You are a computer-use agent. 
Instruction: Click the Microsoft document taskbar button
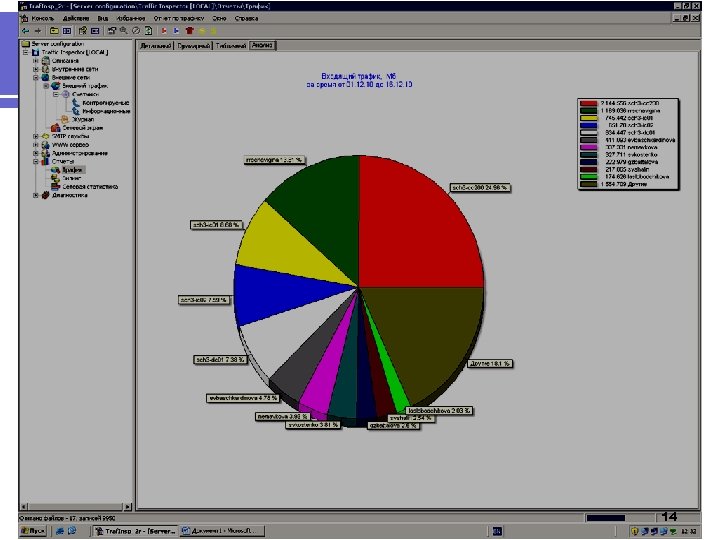pyautogui.click(x=222, y=531)
